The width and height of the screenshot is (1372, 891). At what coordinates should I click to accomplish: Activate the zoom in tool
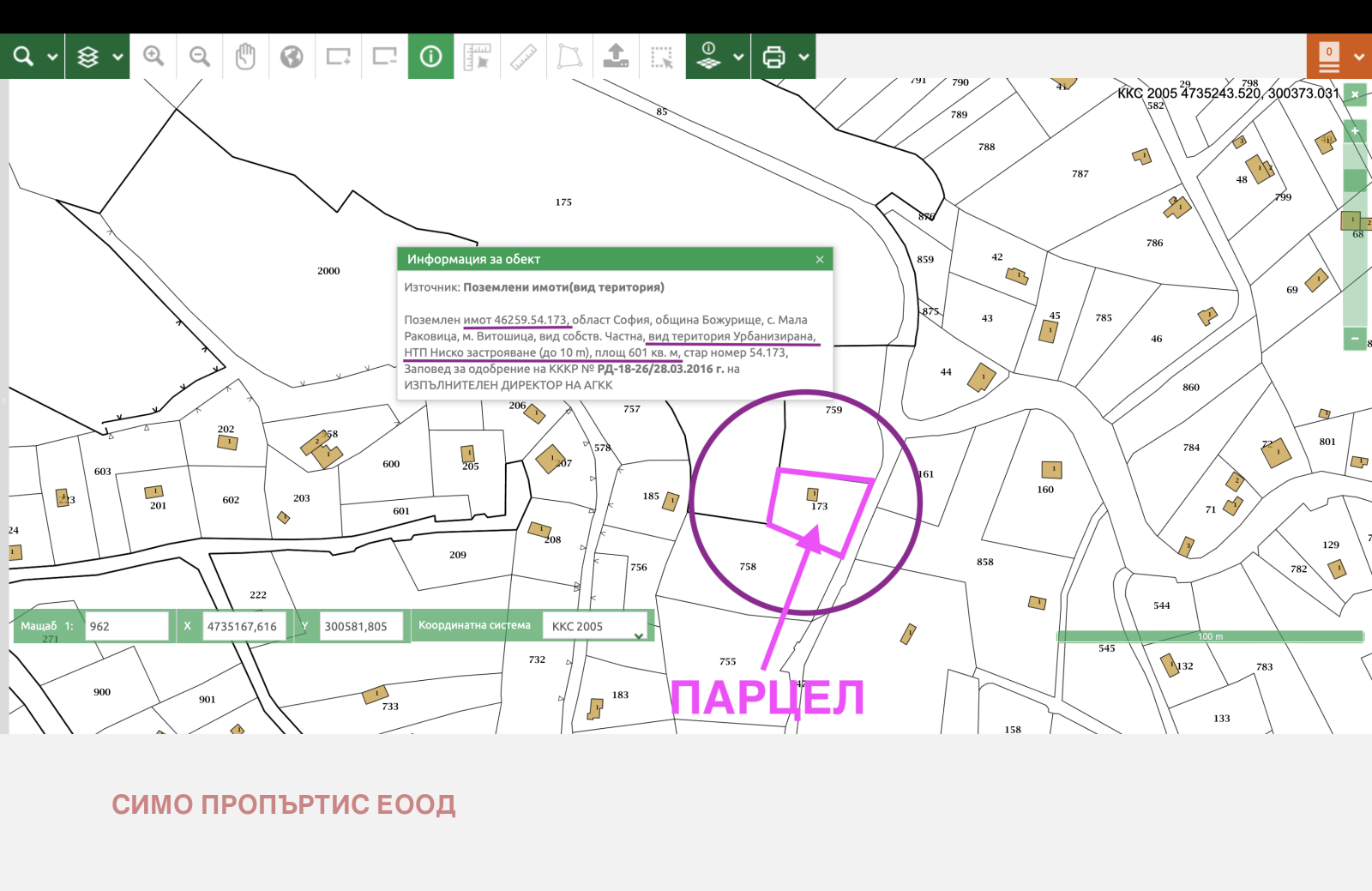click(x=154, y=56)
